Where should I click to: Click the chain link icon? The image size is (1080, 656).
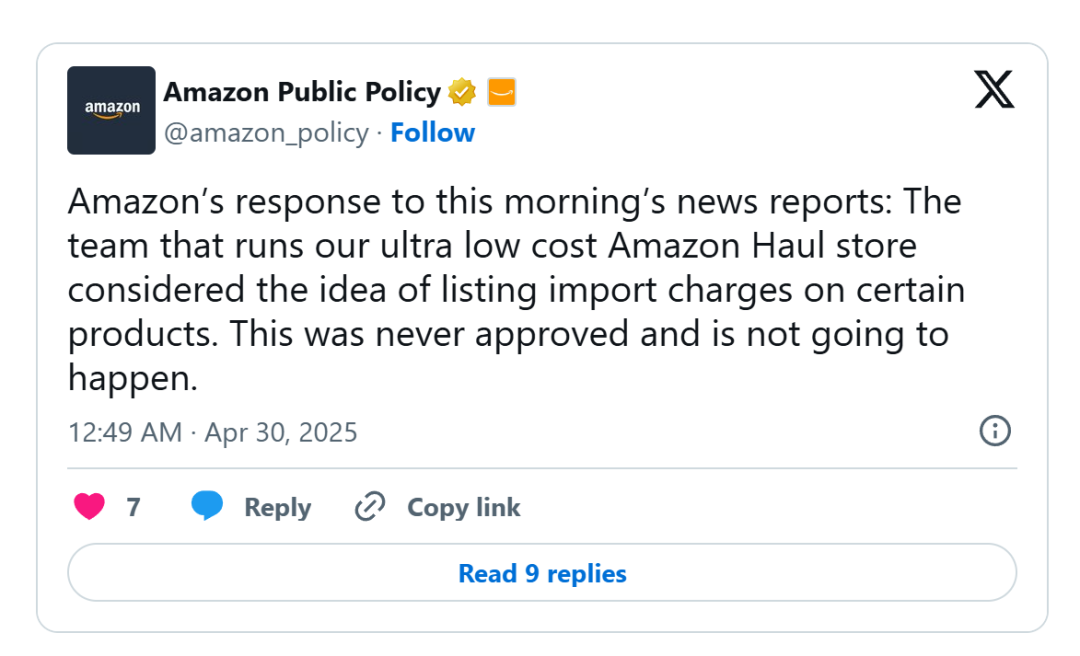coord(370,506)
